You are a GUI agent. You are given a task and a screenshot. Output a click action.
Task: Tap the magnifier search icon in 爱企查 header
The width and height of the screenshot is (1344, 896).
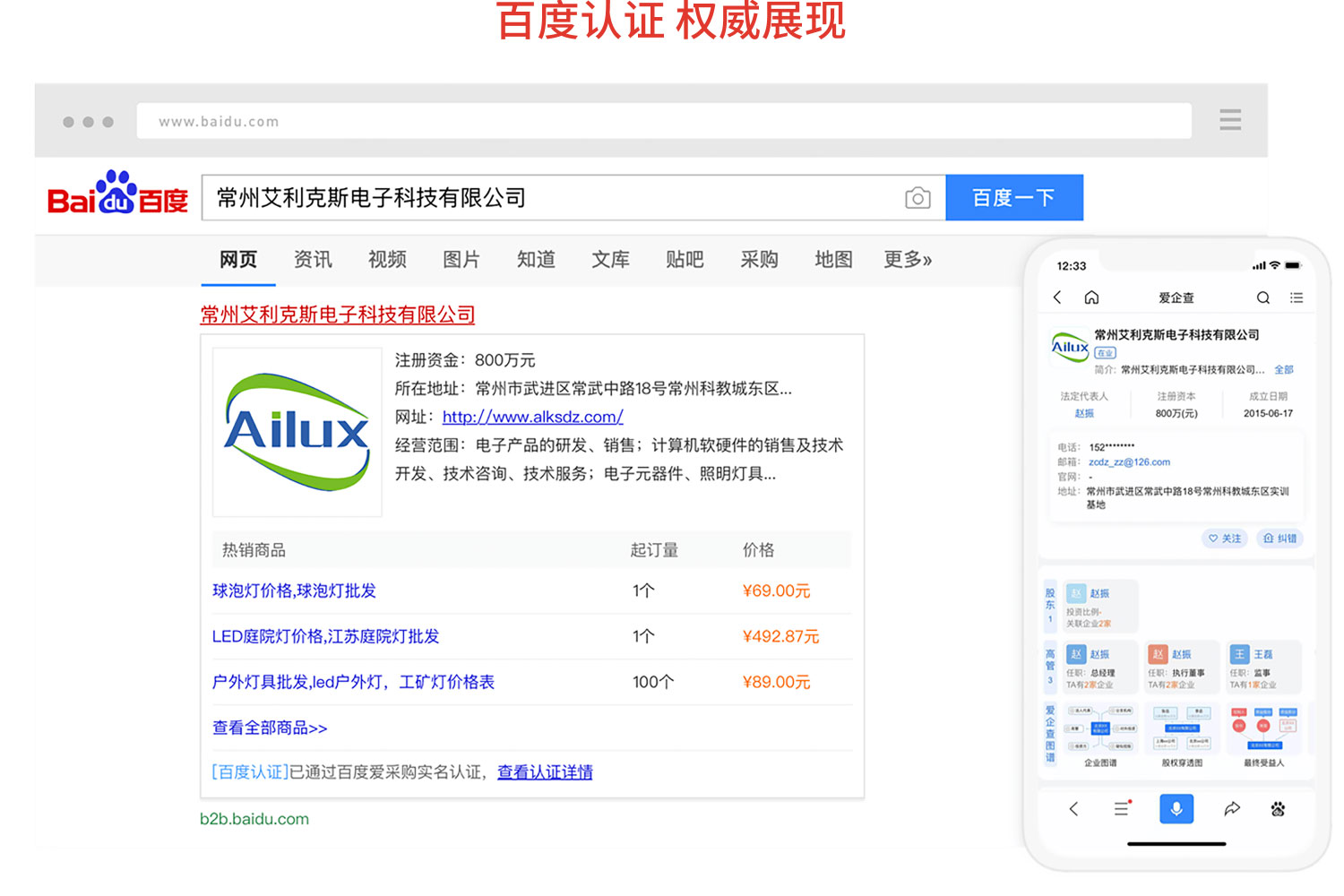coord(1263,297)
